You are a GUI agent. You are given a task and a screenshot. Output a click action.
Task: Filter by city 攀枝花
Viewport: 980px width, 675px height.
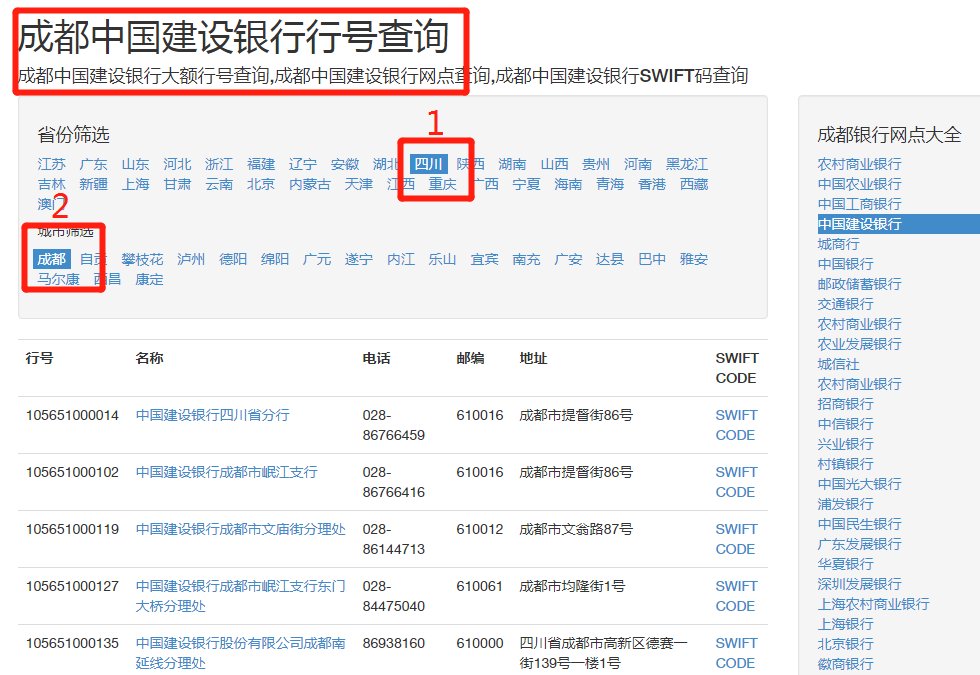pos(142,259)
